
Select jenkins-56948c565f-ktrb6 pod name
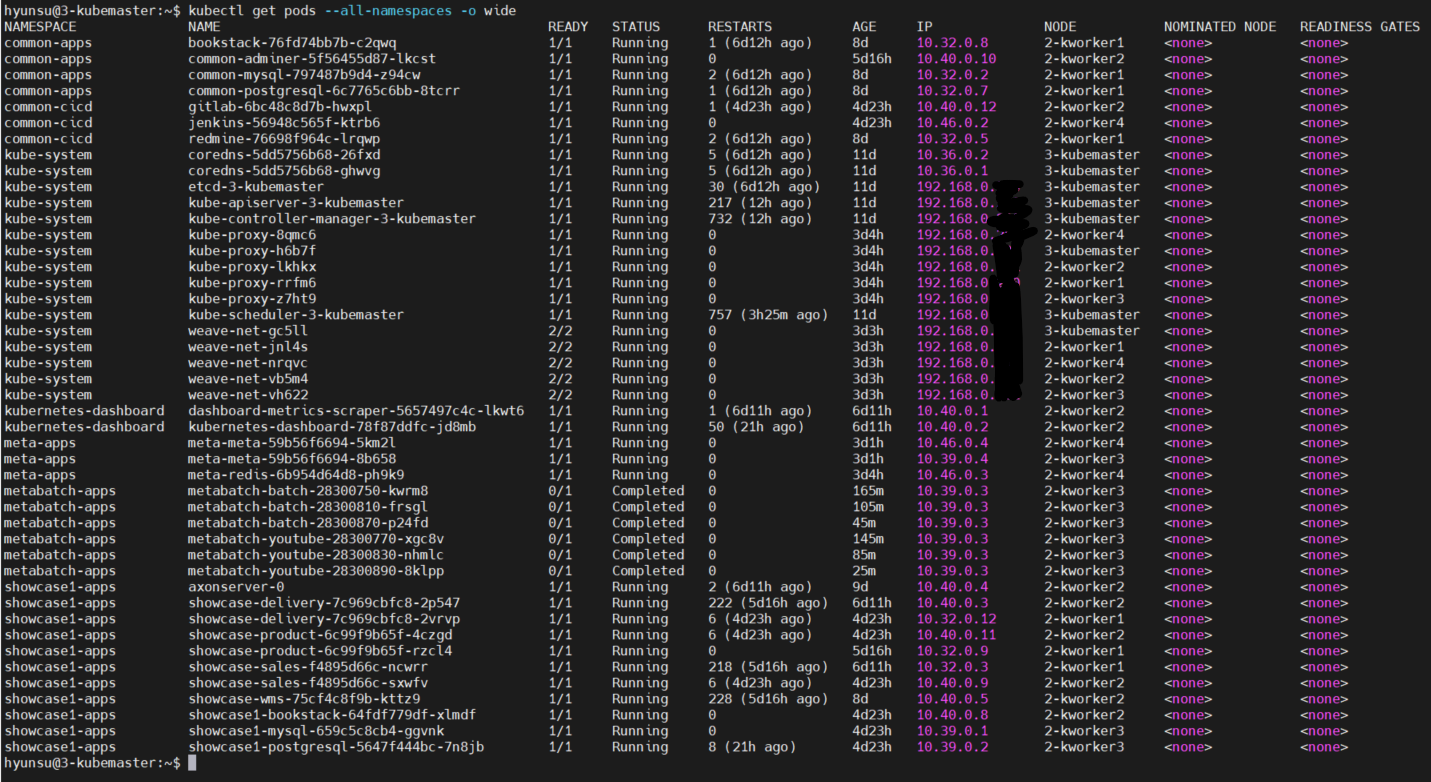point(284,123)
